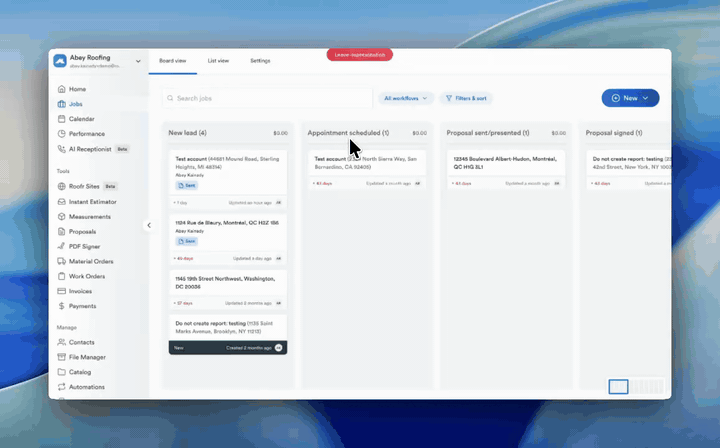The width and height of the screenshot is (720, 448).
Task: Open Filters & sort options
Action: [x=466, y=98]
